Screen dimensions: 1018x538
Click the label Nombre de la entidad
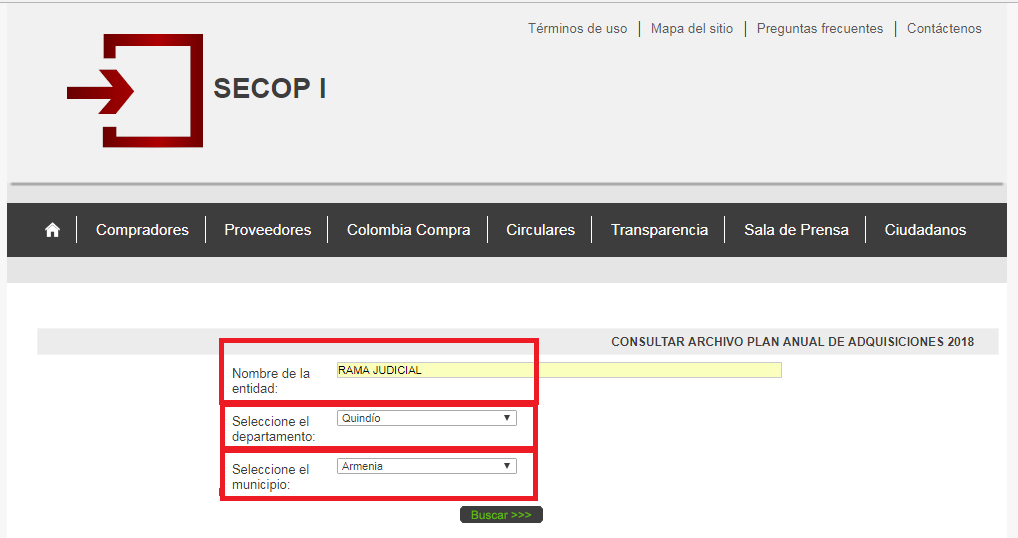tap(271, 381)
